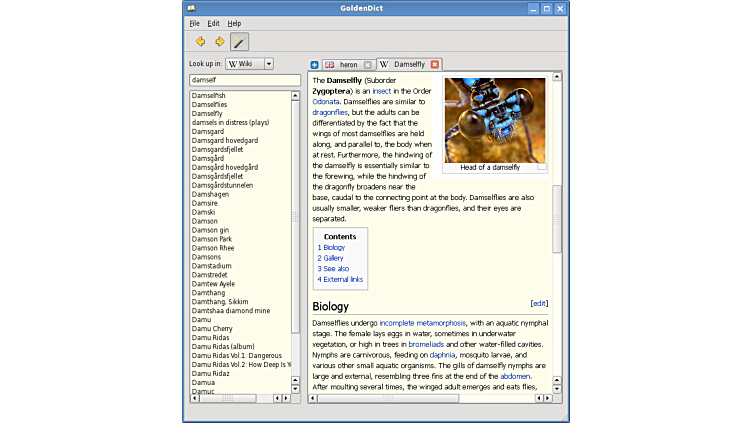Open the 'Look up in' Wiki dropdown

pos(251,64)
